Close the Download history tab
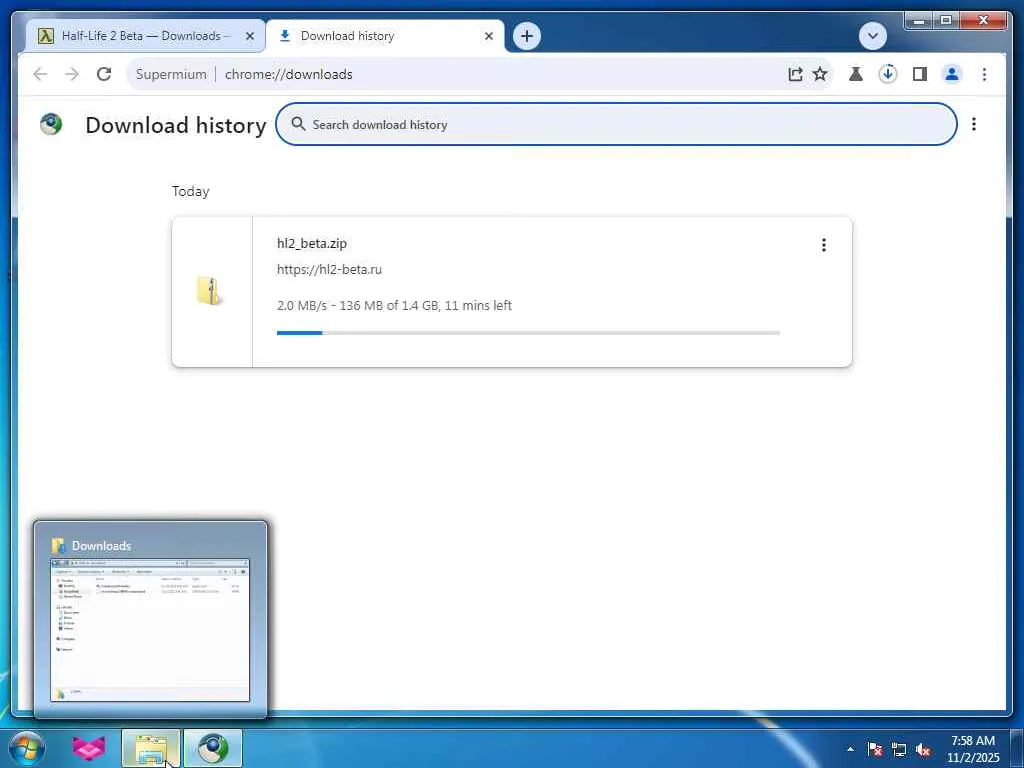 [488, 36]
